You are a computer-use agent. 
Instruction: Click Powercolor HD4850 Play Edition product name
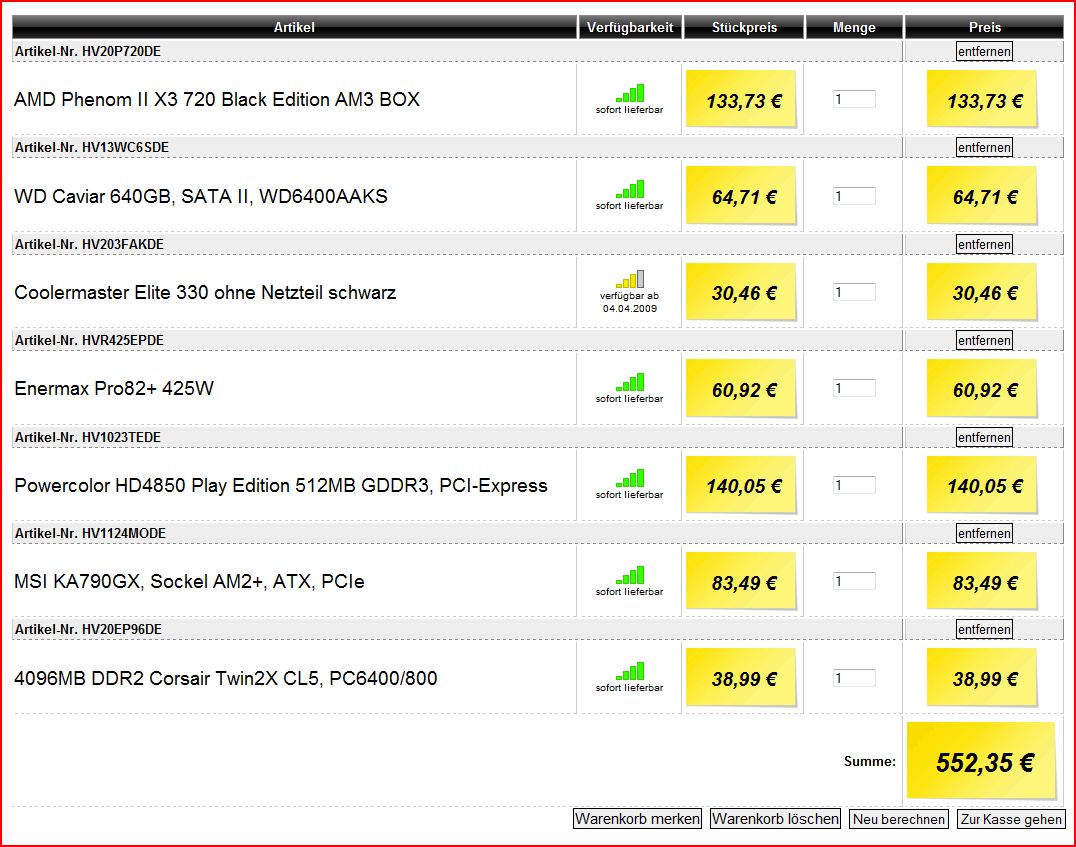pyautogui.click(x=281, y=485)
